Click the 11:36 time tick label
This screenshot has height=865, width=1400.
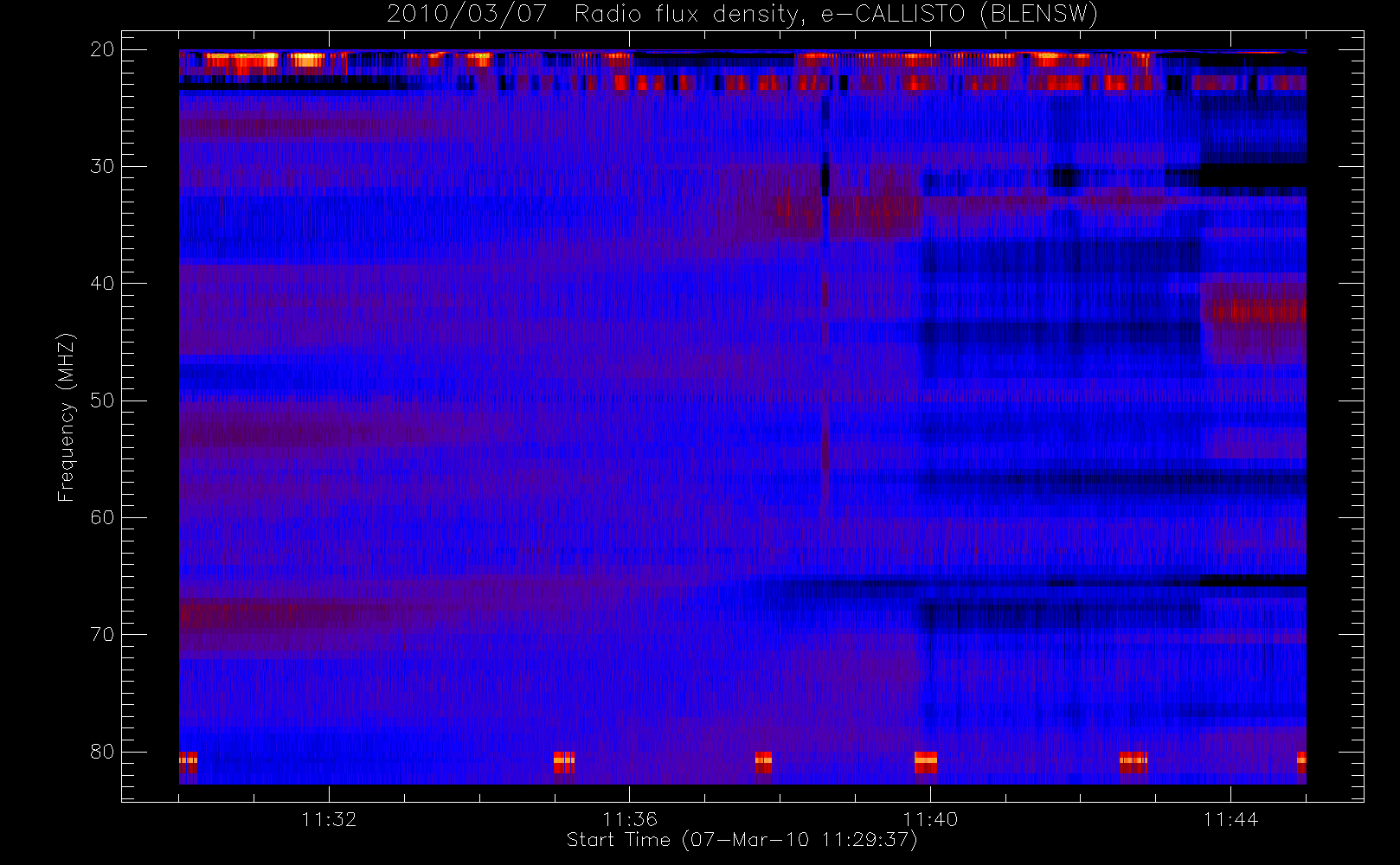(x=630, y=819)
